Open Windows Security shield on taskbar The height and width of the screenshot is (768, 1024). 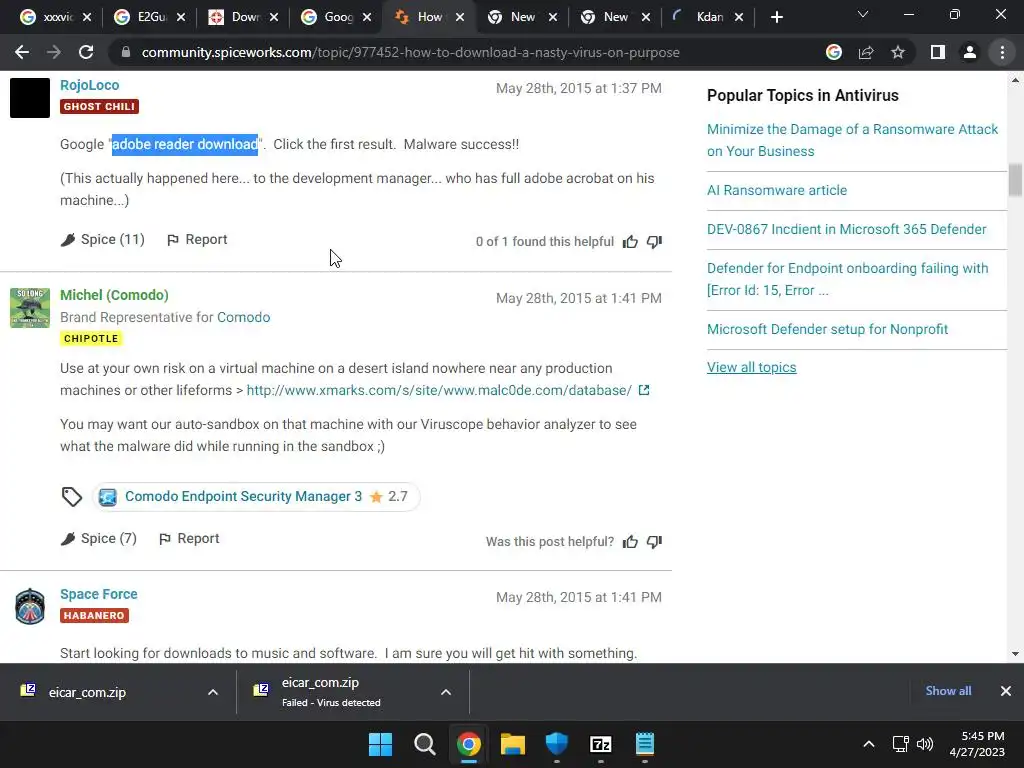(556, 744)
